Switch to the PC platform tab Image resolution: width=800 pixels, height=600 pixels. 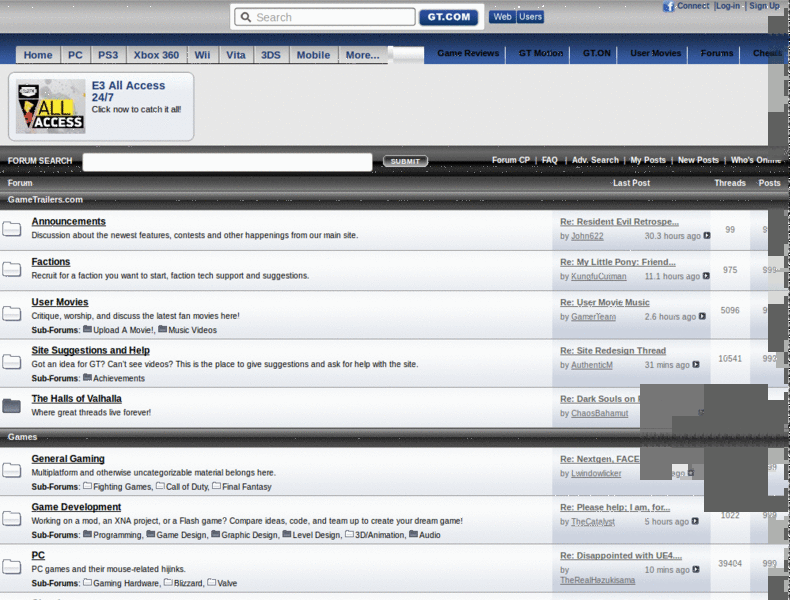(75, 55)
